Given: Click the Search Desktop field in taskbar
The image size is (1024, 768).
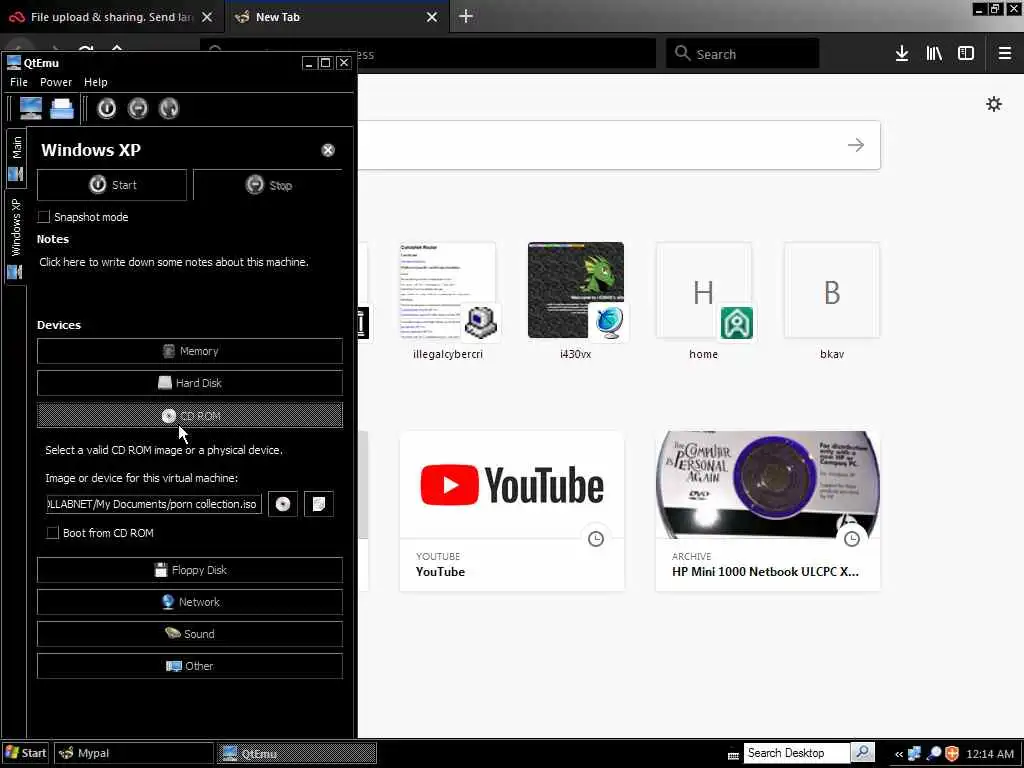Looking at the screenshot, I should (x=796, y=753).
